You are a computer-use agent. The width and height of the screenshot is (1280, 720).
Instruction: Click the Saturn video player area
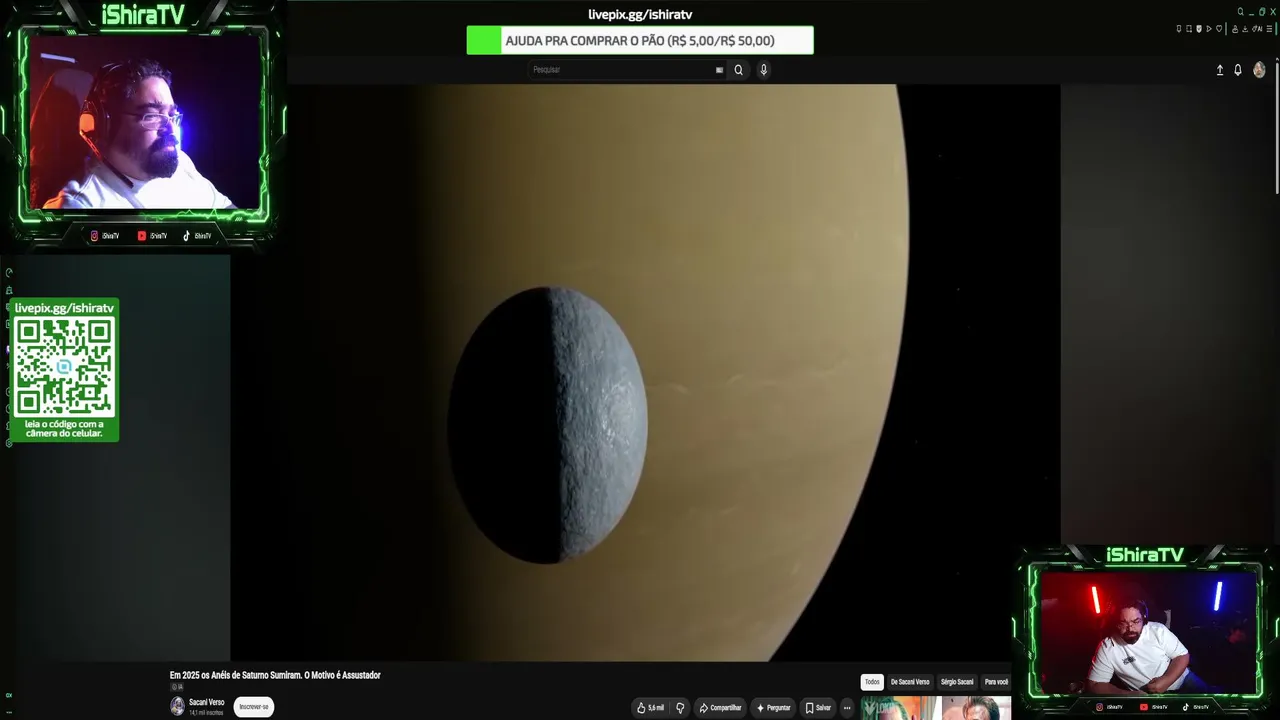coord(645,372)
